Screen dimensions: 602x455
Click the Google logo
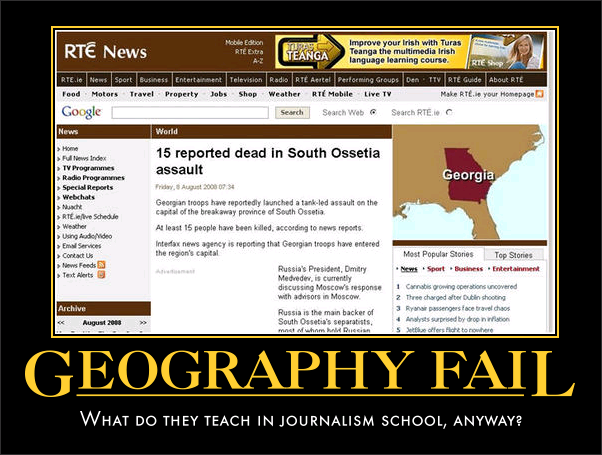pos(81,112)
